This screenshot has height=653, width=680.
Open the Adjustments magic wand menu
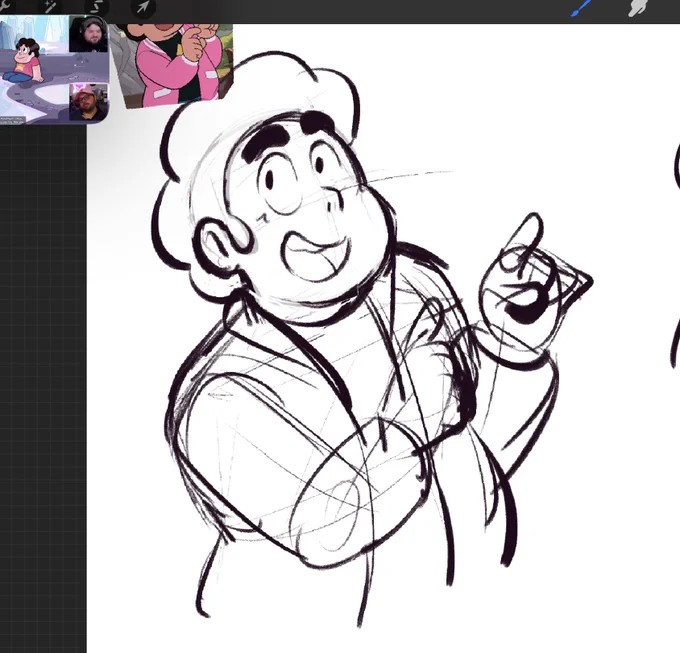click(x=51, y=7)
